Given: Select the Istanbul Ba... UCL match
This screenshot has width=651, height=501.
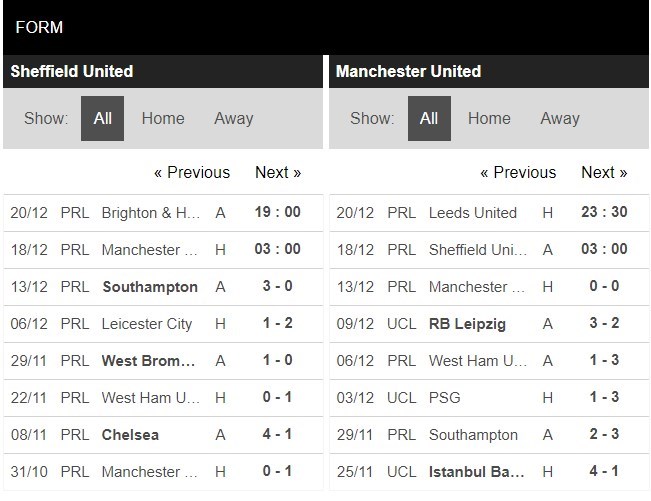Looking at the screenshot, I should pos(478,472).
